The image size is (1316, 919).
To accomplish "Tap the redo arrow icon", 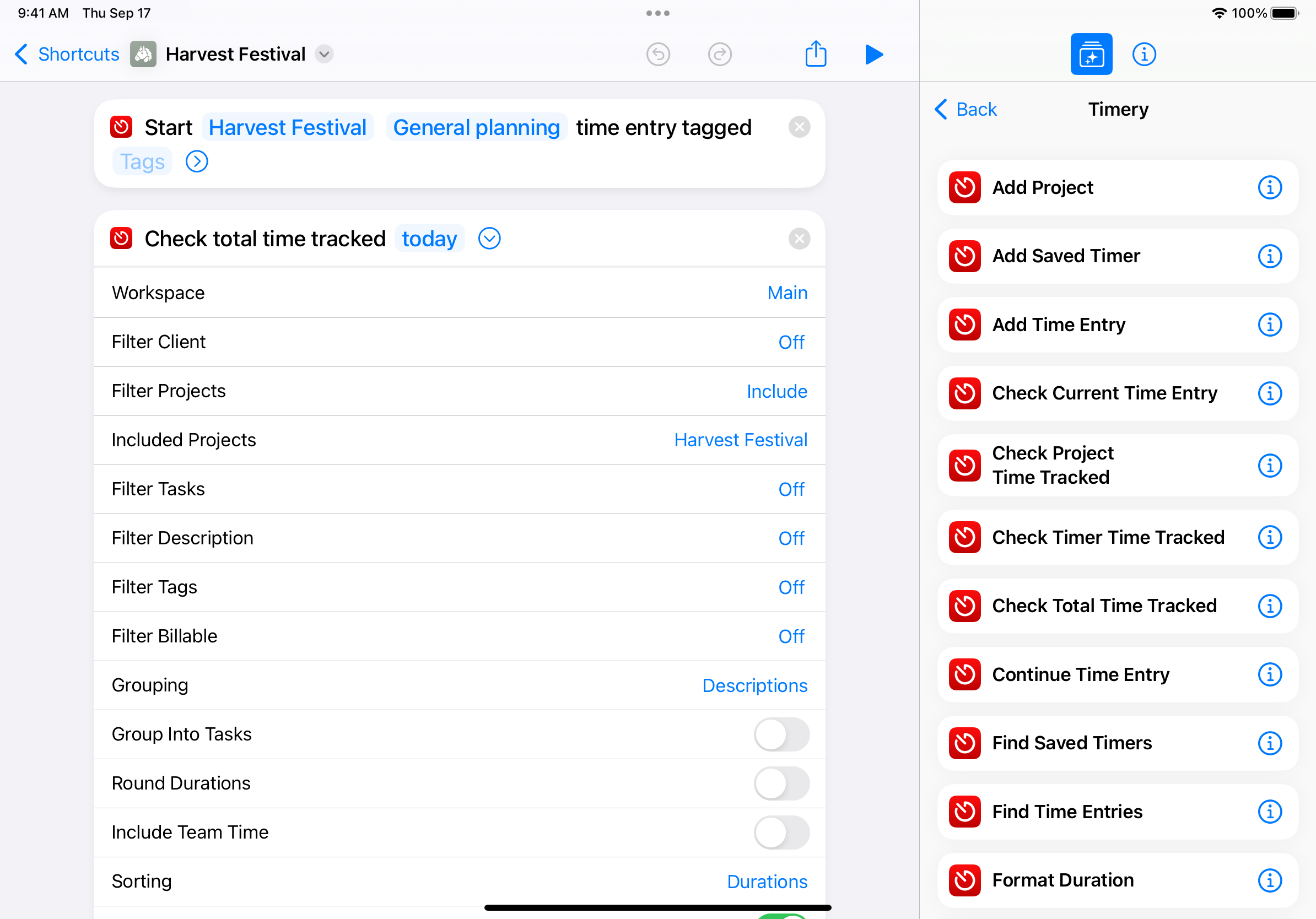I will coord(719,55).
